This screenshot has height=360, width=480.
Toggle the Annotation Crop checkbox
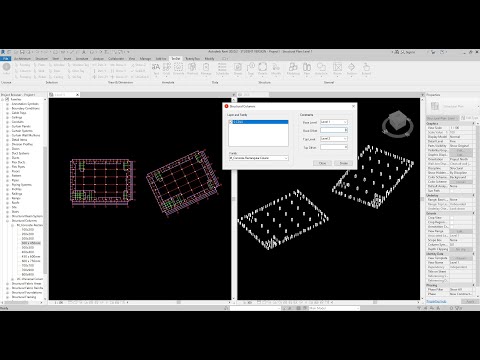[452, 227]
